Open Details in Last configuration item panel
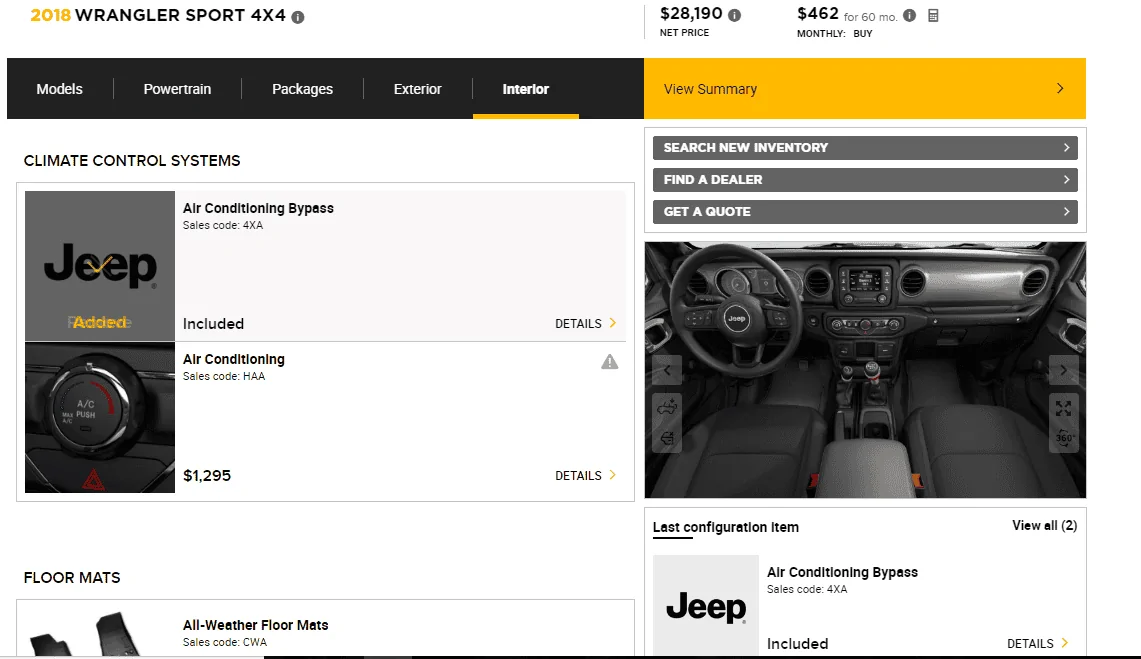 click(1038, 643)
